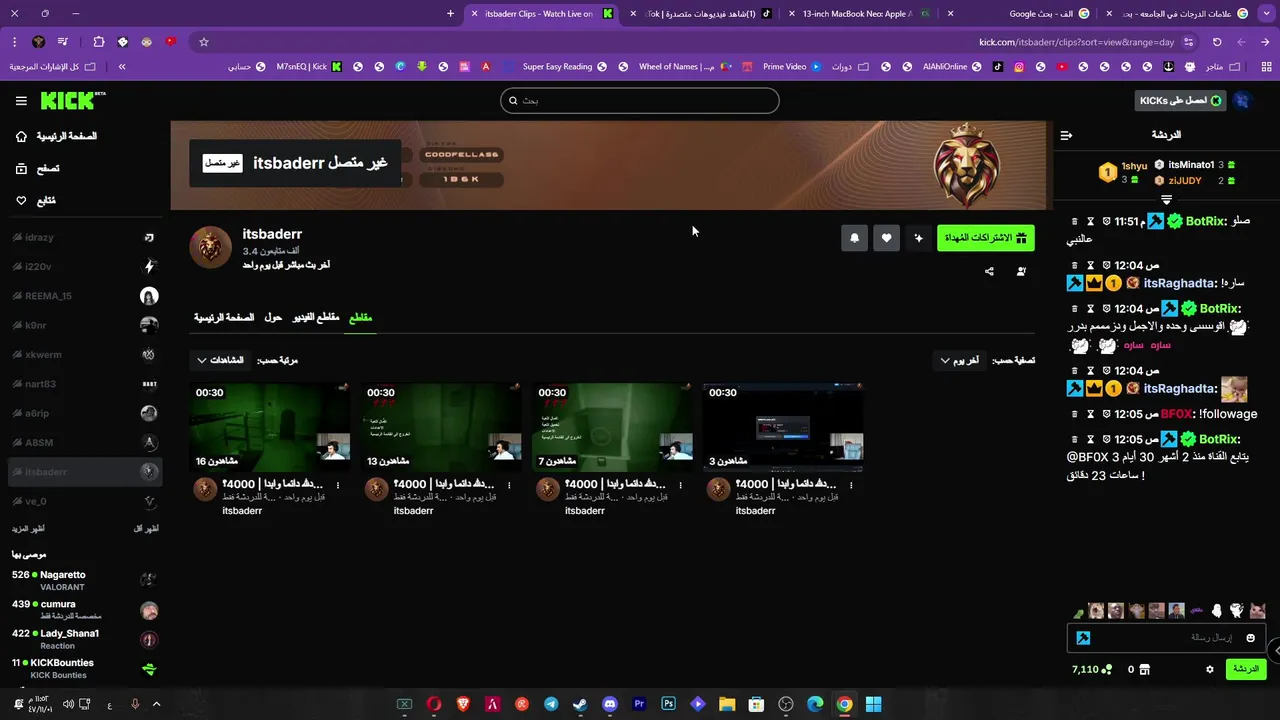This screenshot has height=720, width=1280.
Task: Open the user account avatar top right
Action: 1243,100
